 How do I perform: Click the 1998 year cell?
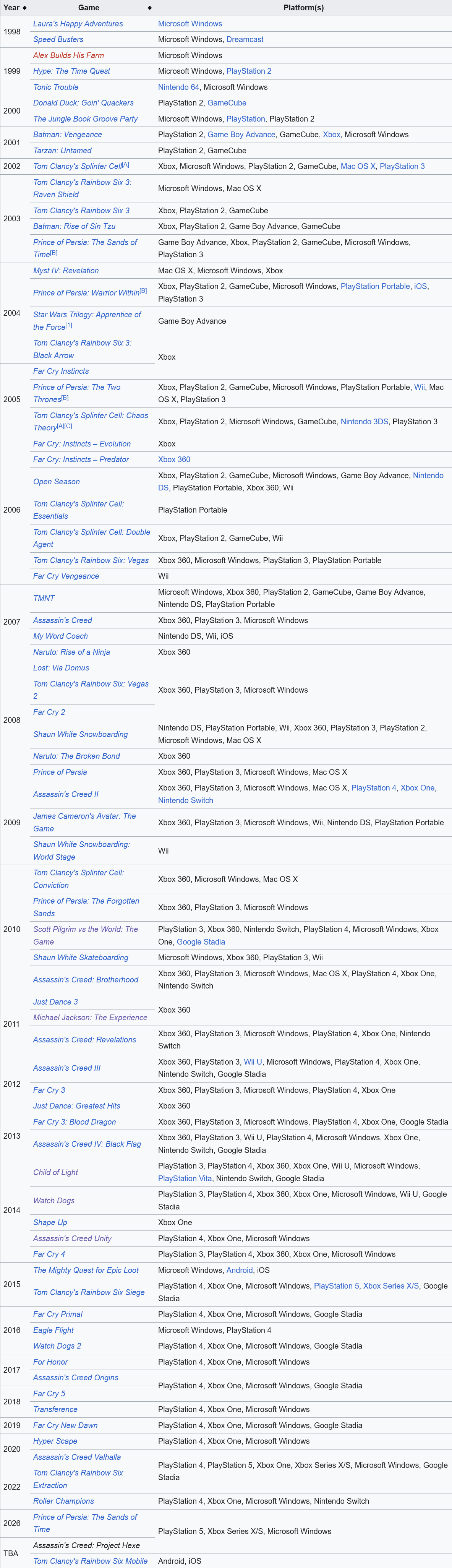coord(15,32)
